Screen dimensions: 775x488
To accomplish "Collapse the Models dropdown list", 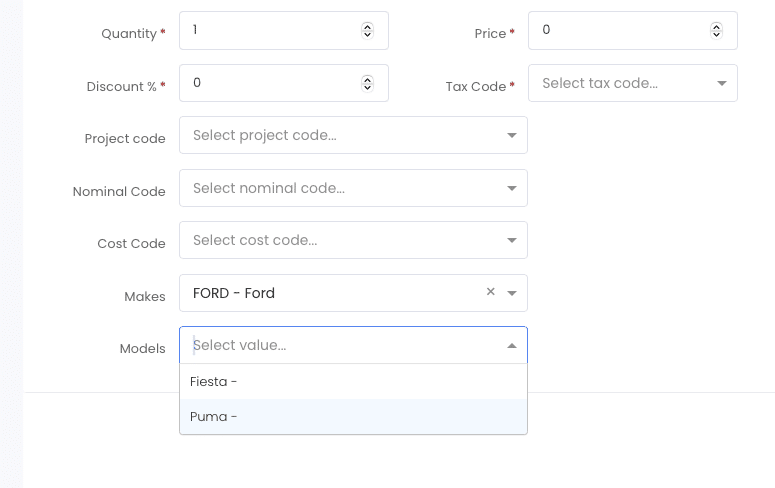I will coord(512,346).
